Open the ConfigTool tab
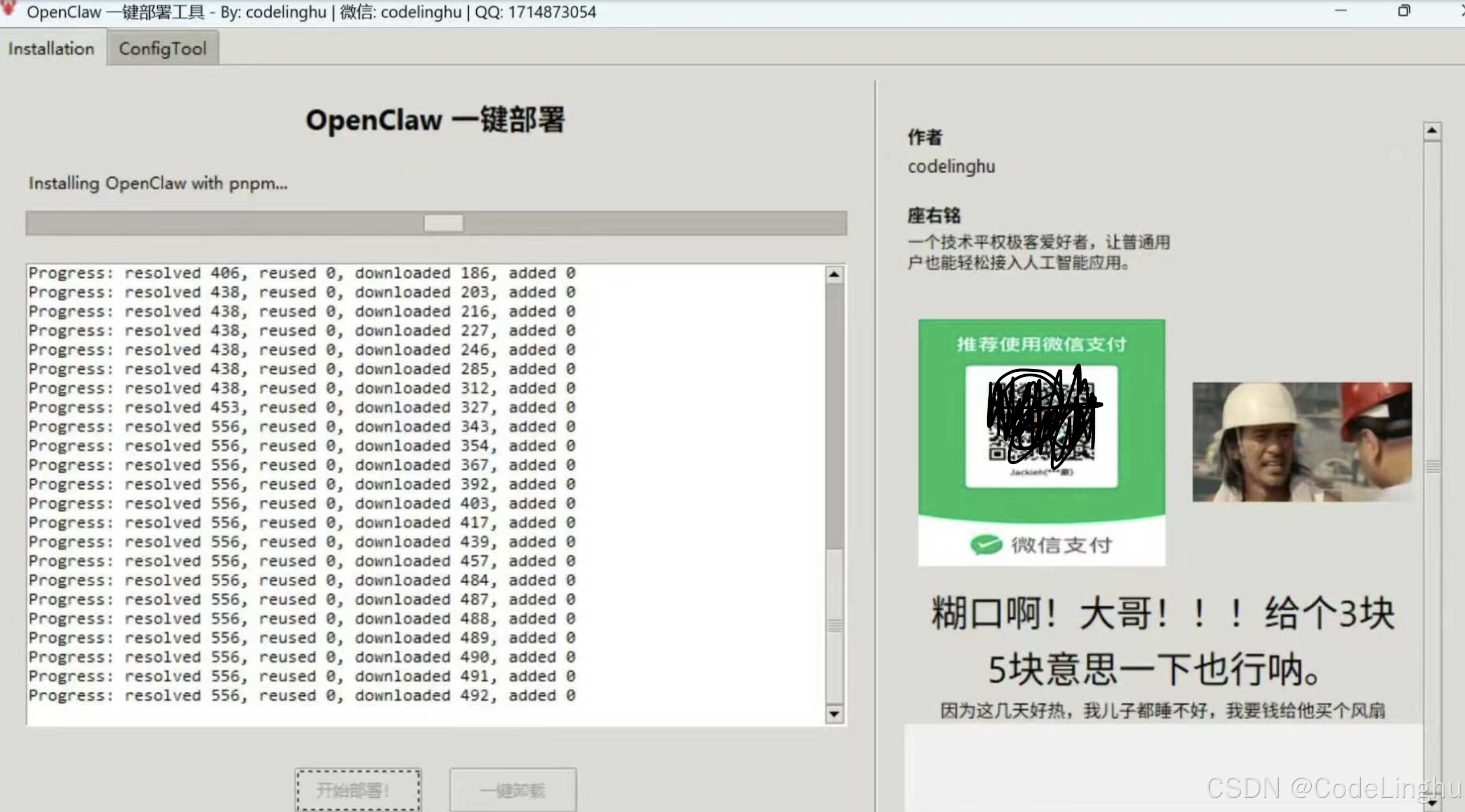 [x=162, y=48]
